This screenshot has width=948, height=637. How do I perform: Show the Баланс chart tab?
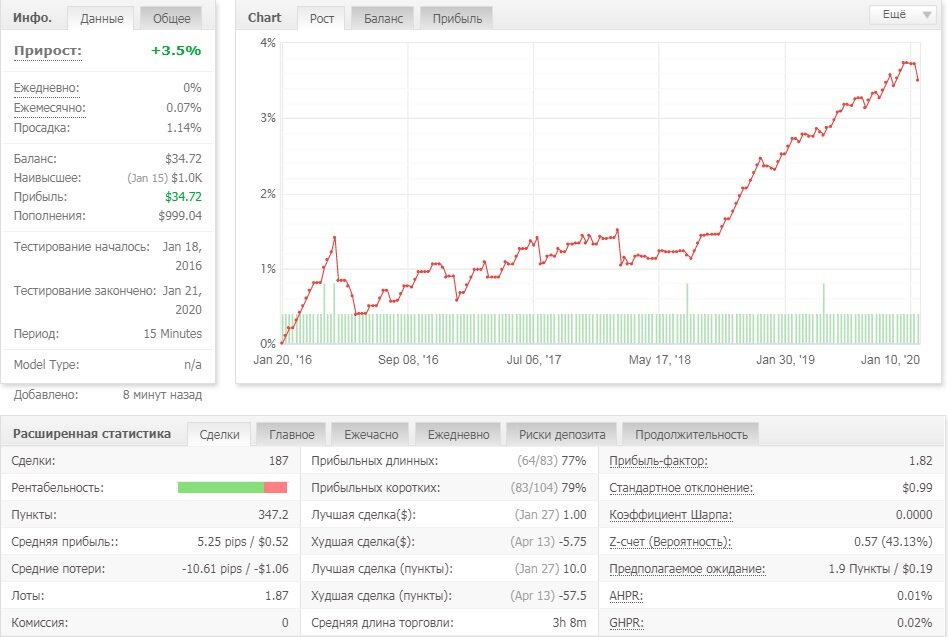pyautogui.click(x=383, y=18)
